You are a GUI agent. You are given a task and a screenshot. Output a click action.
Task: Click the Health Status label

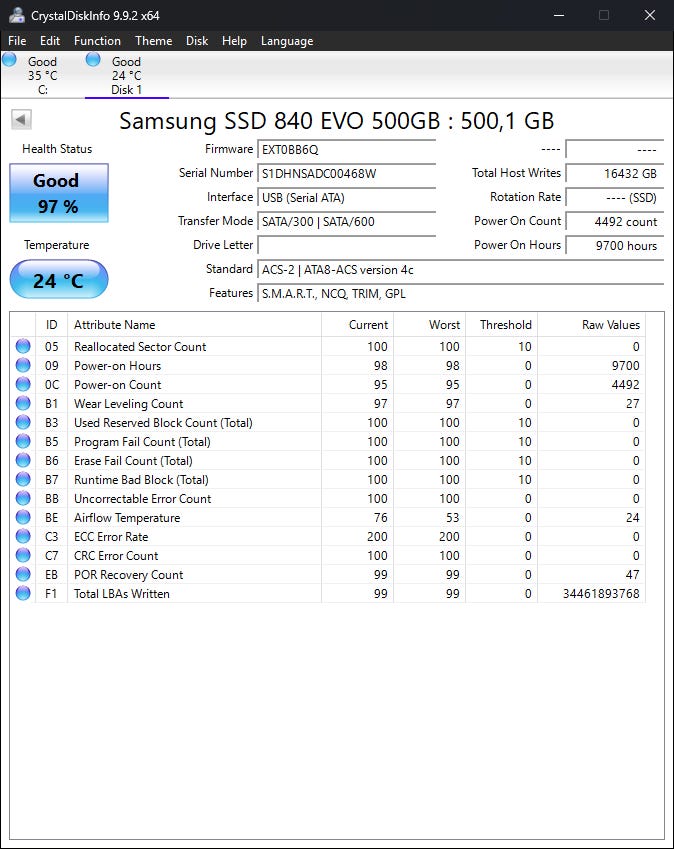click(57, 149)
